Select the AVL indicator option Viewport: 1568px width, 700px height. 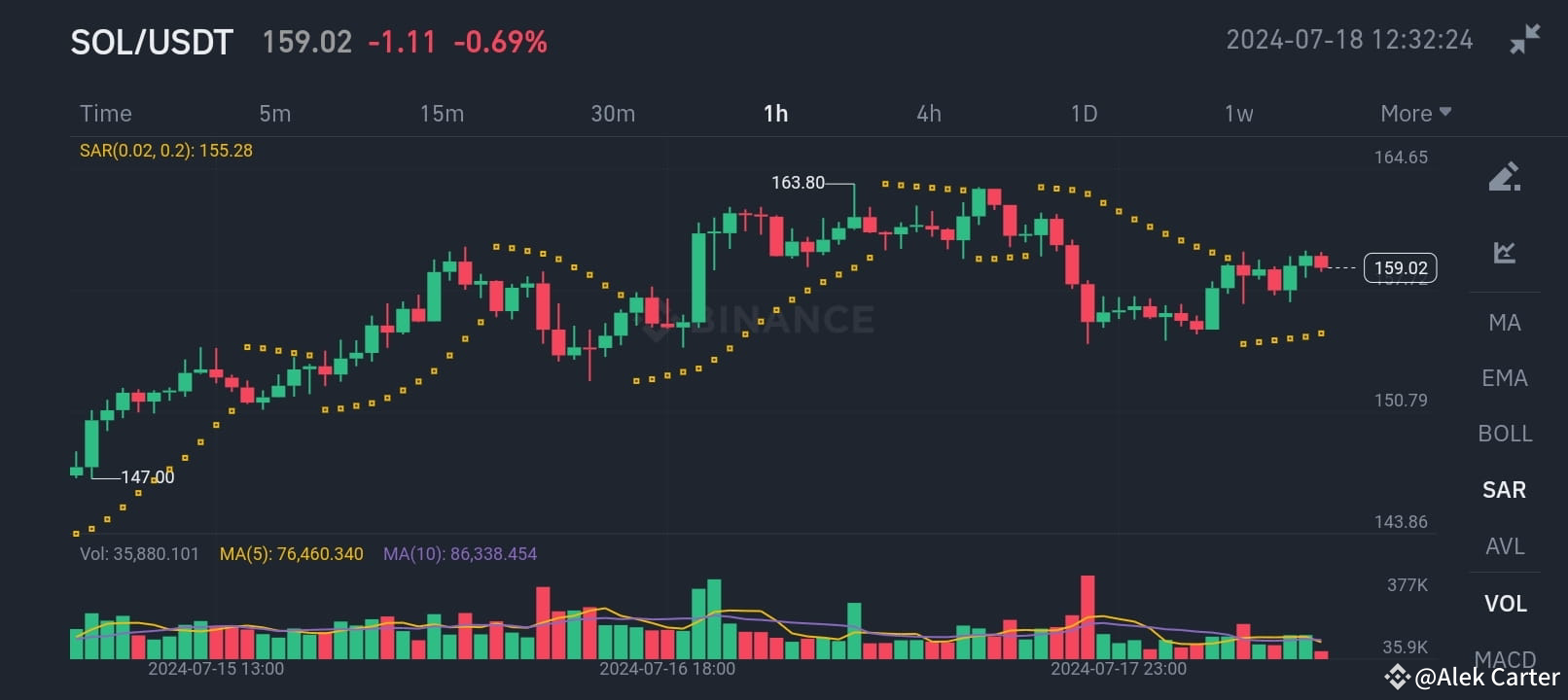[x=1504, y=546]
